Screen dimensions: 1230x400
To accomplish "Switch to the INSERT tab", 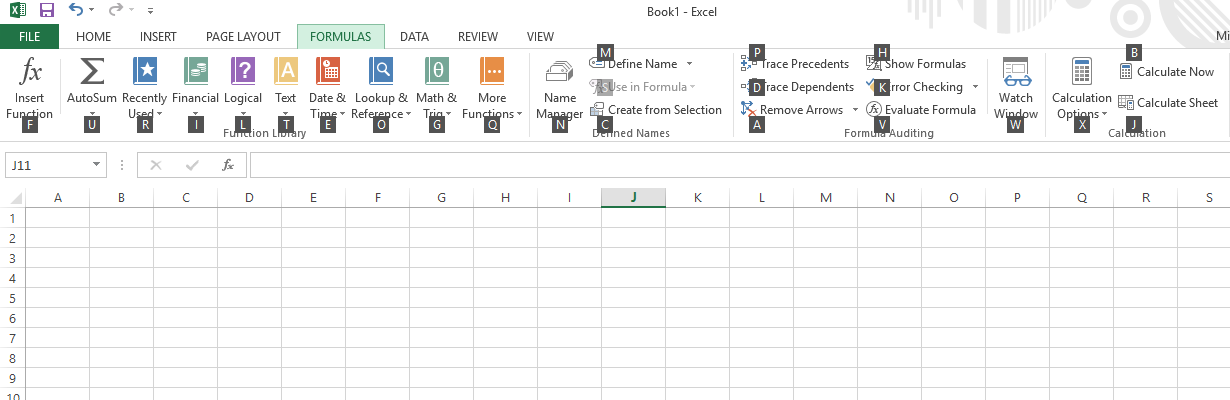I will pyautogui.click(x=158, y=37).
